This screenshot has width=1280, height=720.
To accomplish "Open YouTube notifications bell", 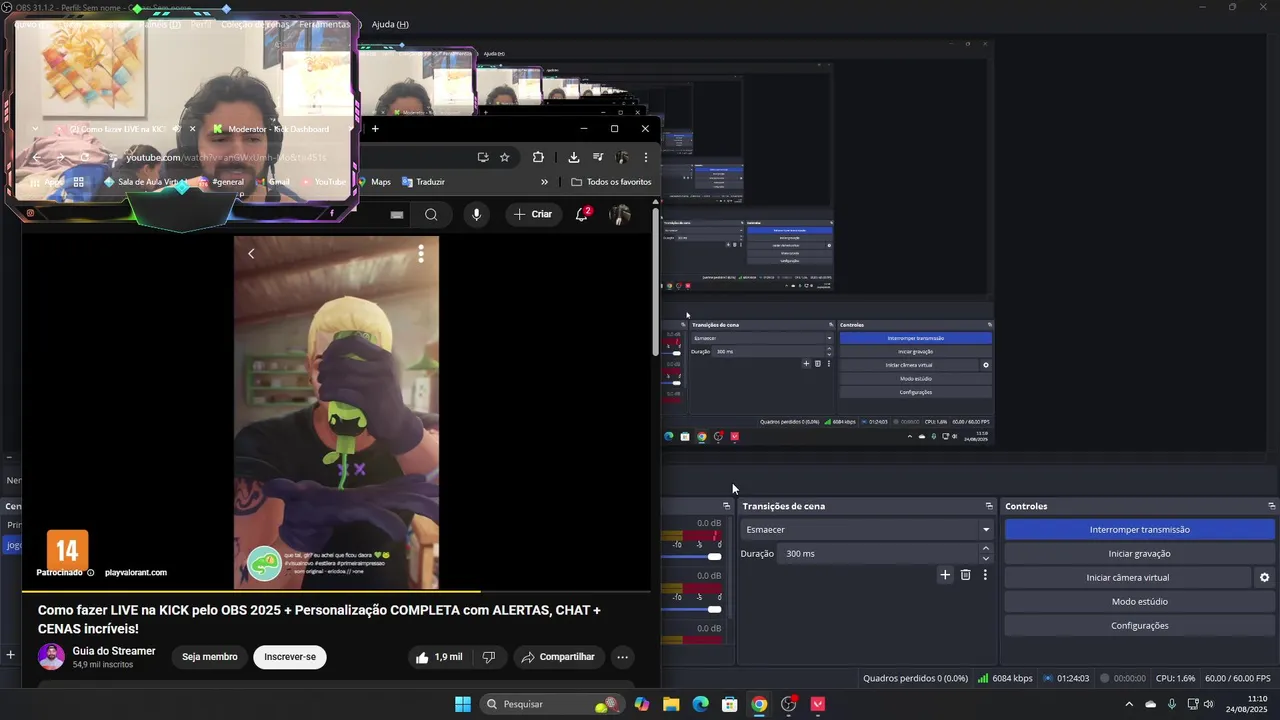I will click(582, 214).
